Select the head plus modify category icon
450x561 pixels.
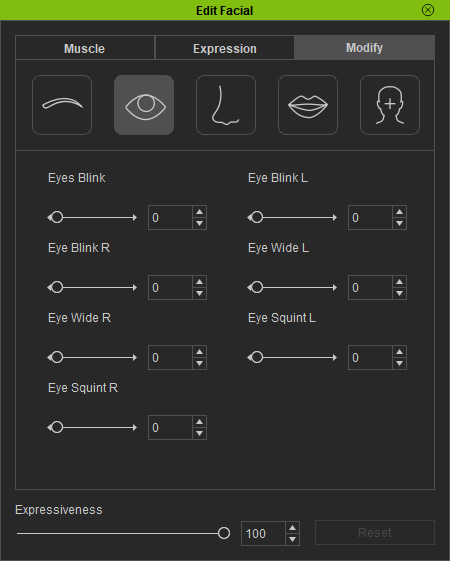[x=390, y=105]
